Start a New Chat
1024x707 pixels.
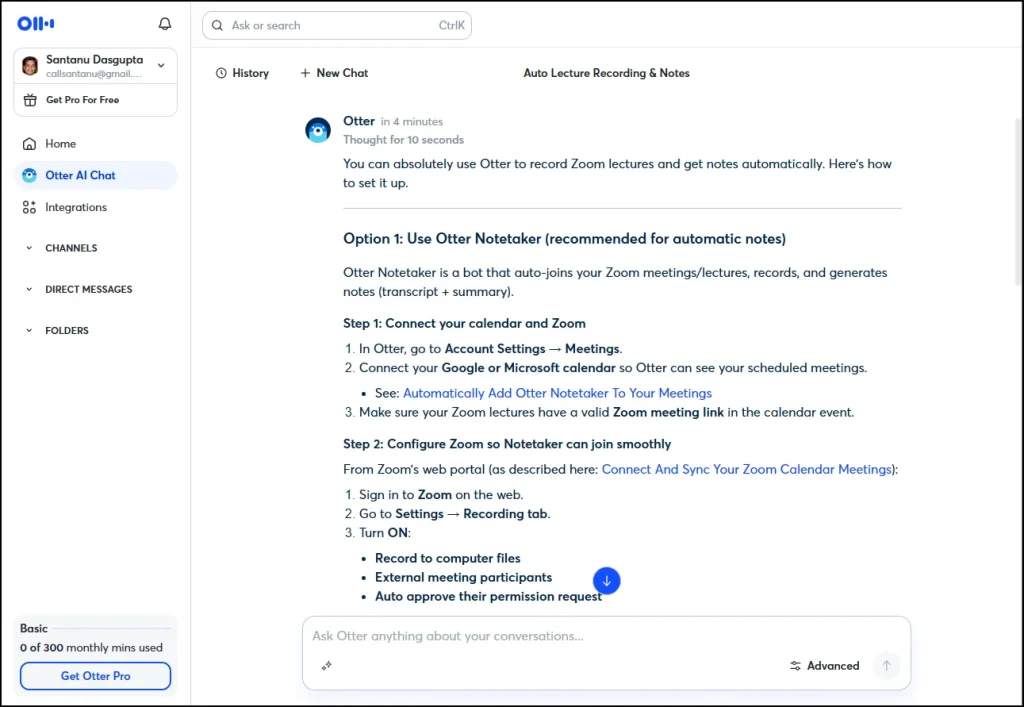(334, 73)
